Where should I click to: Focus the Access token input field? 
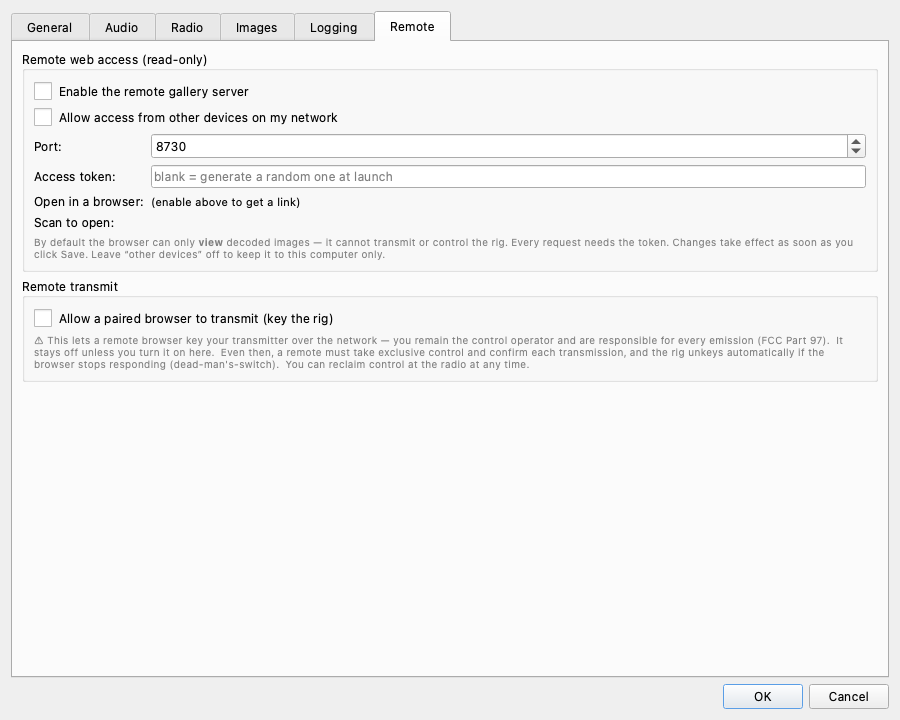508,177
